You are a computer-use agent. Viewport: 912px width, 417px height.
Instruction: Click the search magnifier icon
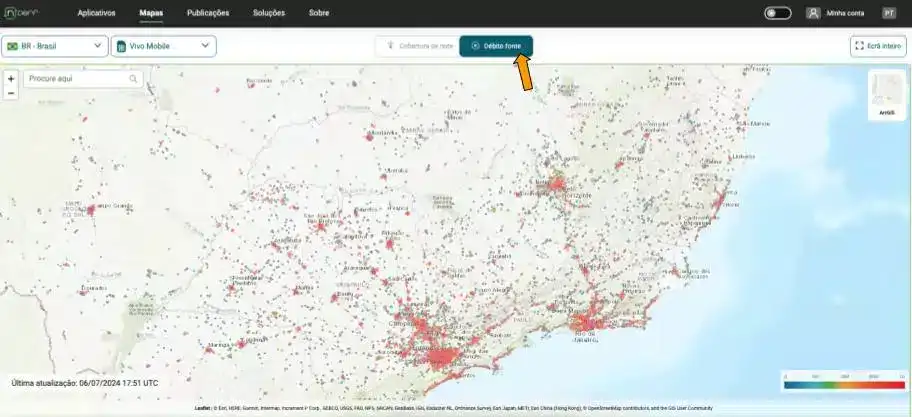(x=133, y=79)
